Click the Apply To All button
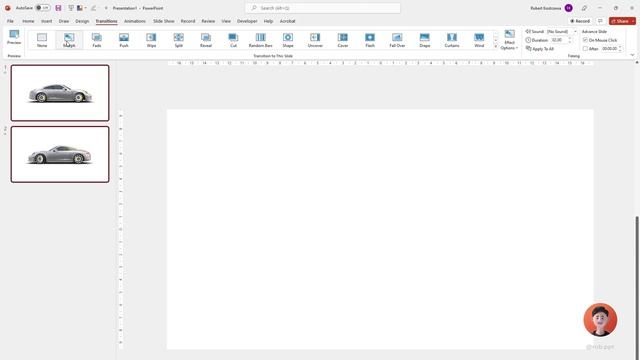 tap(540, 49)
